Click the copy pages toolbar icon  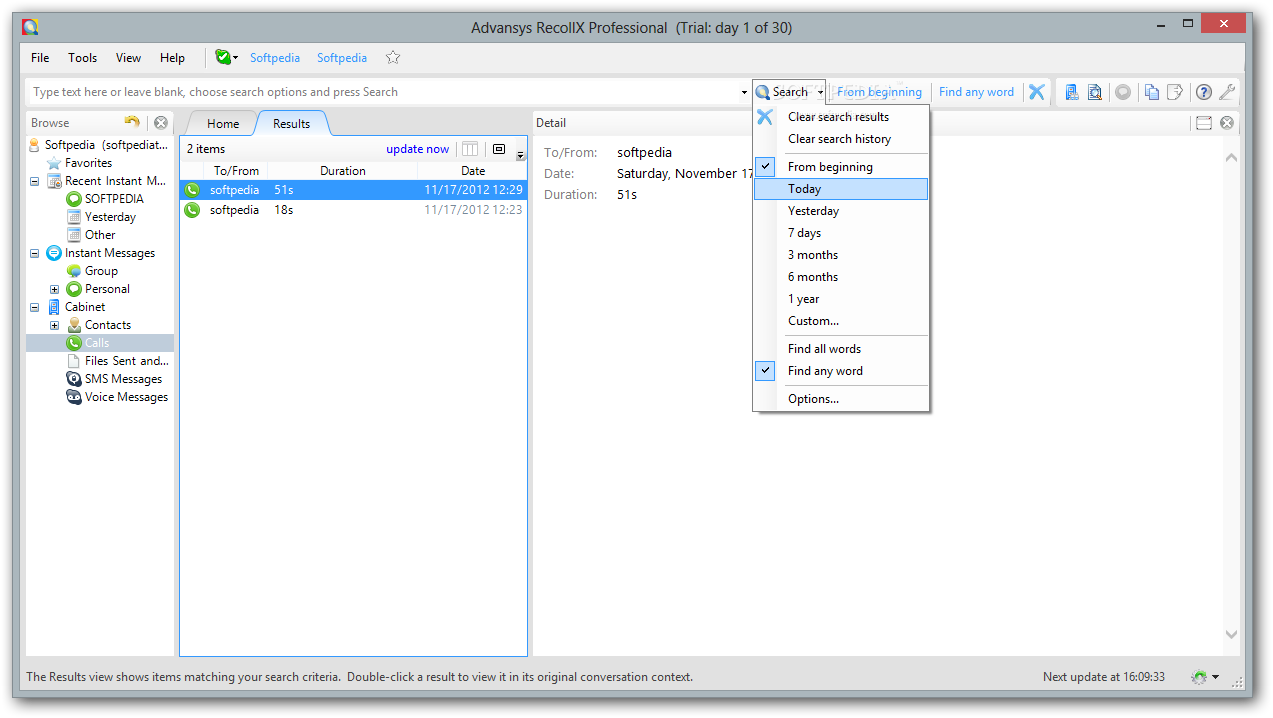[1152, 92]
